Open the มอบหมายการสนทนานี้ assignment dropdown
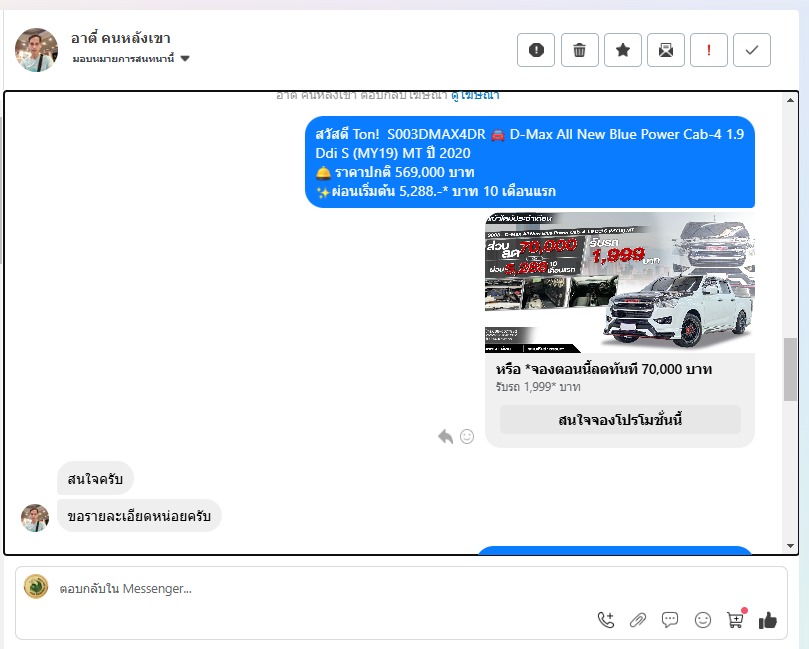This screenshot has width=809, height=649. click(x=131, y=58)
